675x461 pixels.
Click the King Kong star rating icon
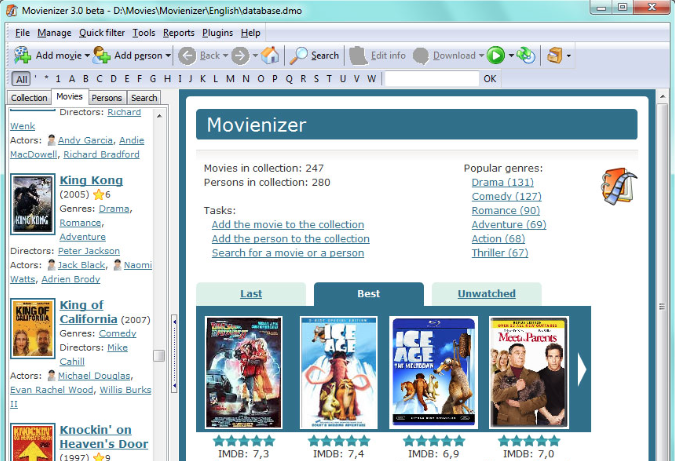point(99,195)
